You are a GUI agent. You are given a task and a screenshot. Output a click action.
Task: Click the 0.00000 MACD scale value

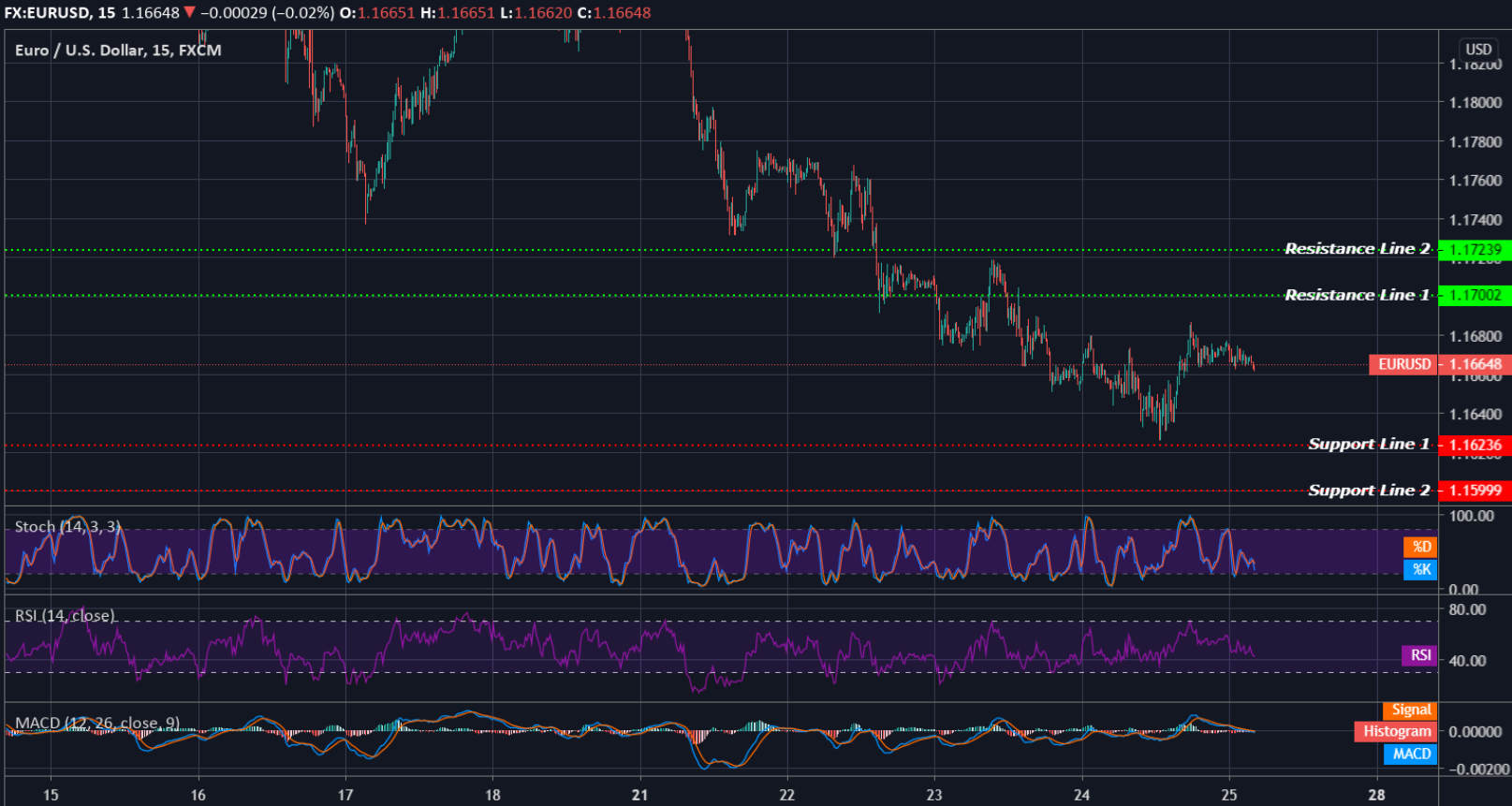coord(1475,732)
